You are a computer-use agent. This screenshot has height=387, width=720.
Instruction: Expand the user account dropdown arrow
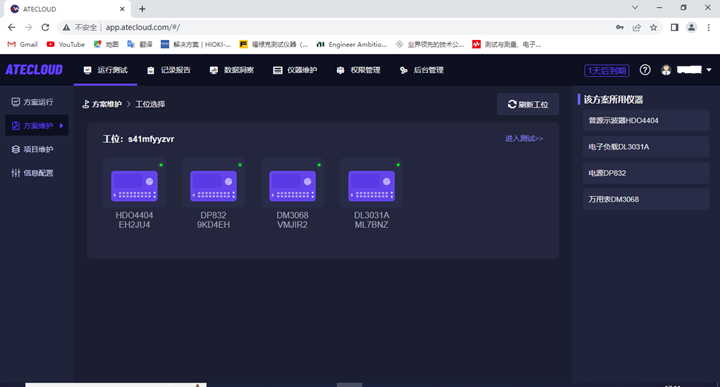point(709,70)
